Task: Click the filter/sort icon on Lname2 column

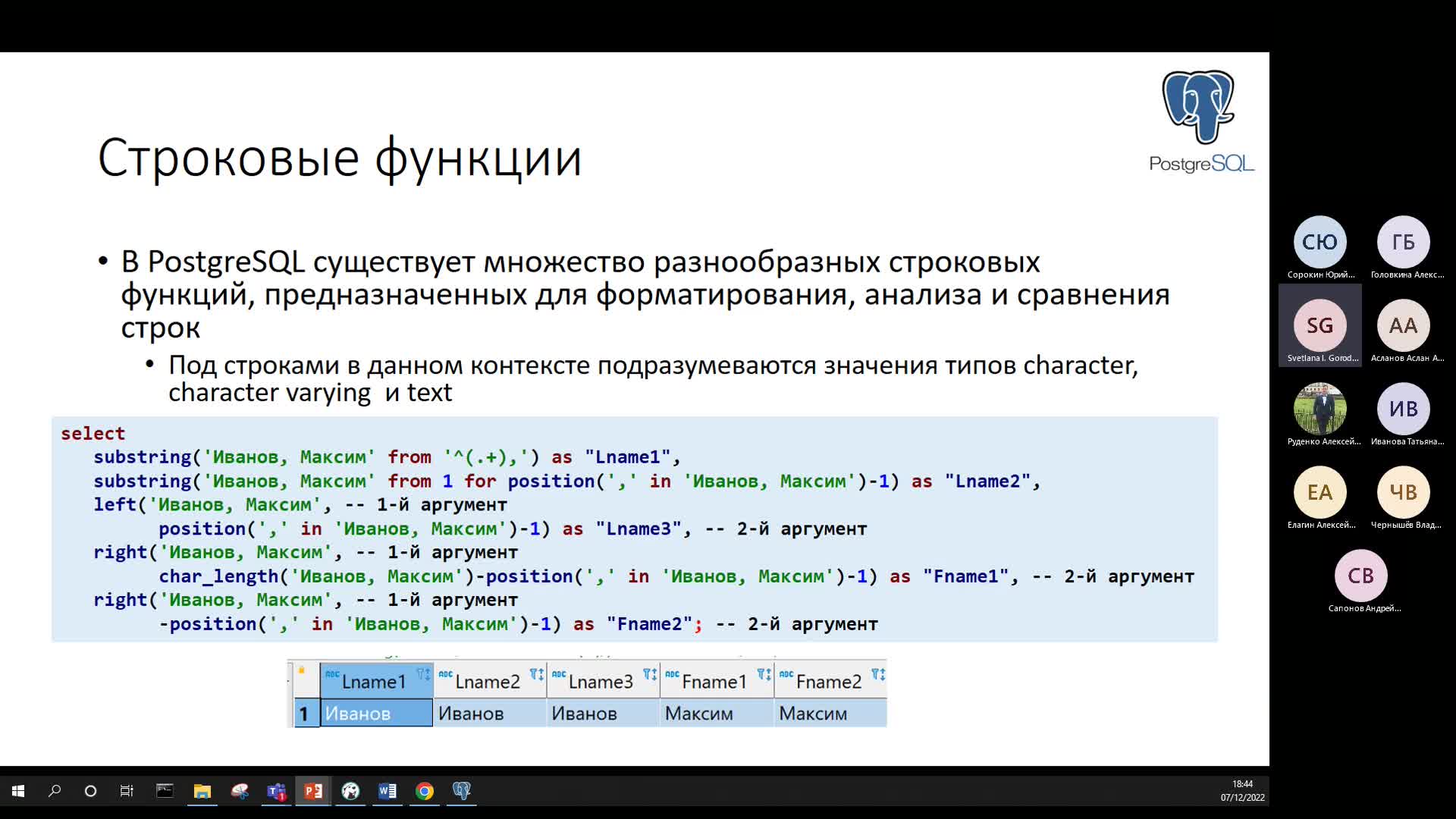Action: click(536, 674)
